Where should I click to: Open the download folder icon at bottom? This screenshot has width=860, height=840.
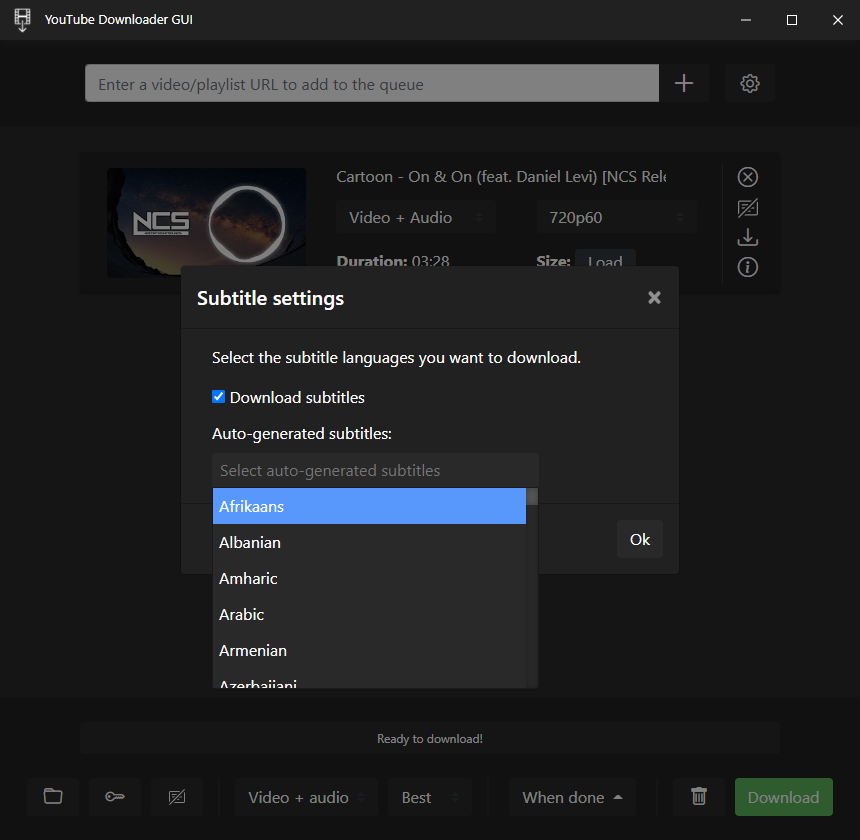53,797
